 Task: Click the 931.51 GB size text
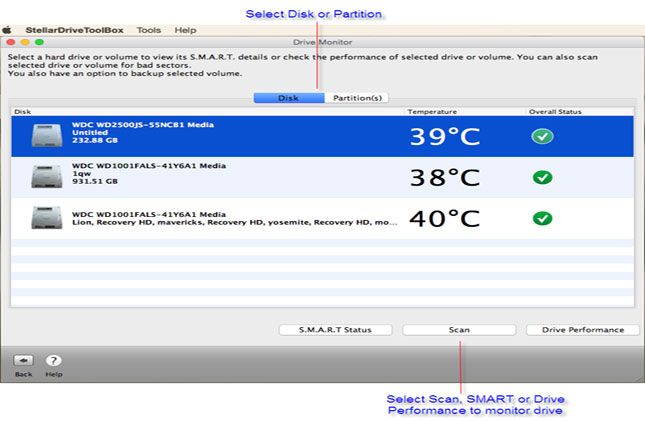pyautogui.click(x=95, y=181)
